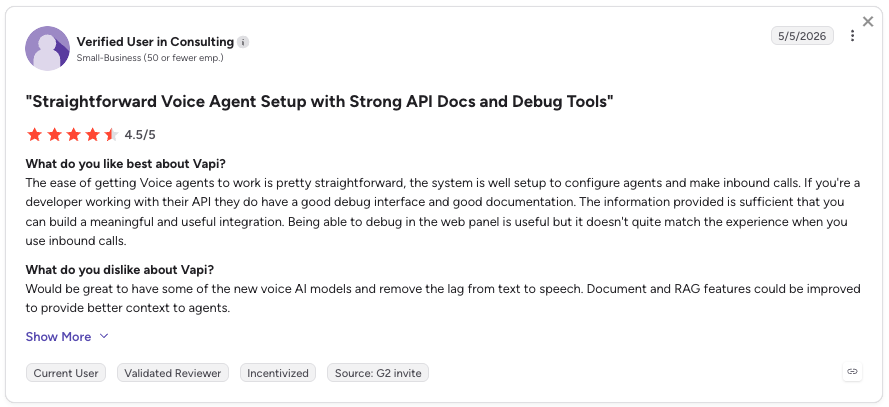Image resolution: width=889 pixels, height=407 pixels.
Task: Click the Verified User in Consulting name
Action: coord(155,42)
